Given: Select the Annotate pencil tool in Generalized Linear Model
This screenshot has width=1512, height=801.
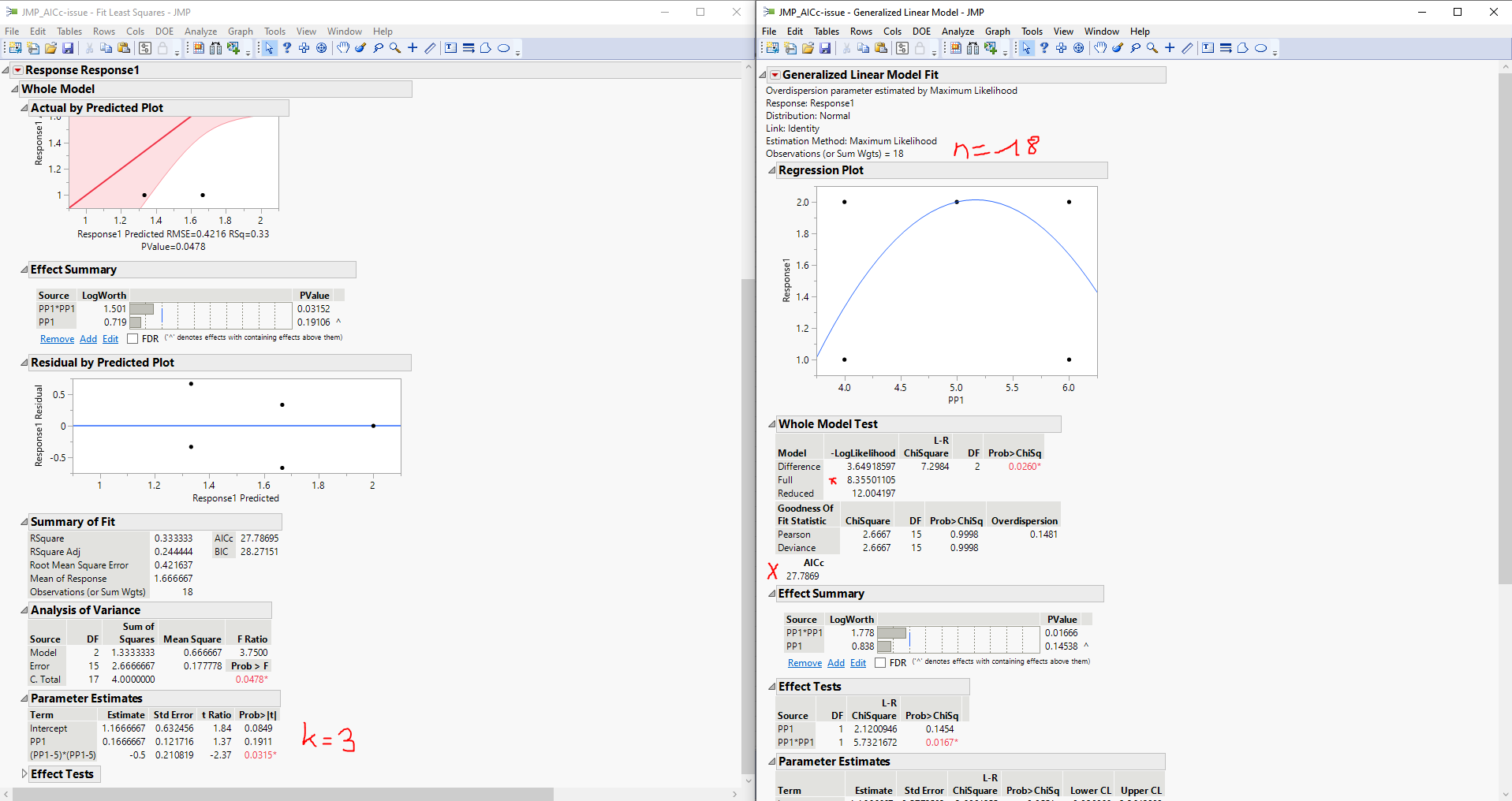Looking at the screenshot, I should [1187, 48].
